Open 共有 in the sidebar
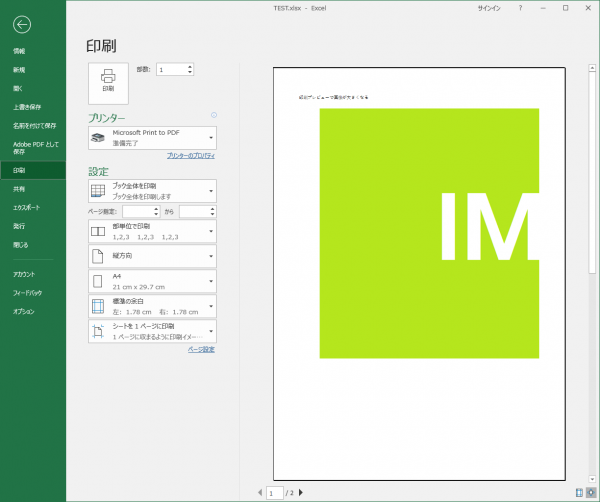 click(33, 189)
